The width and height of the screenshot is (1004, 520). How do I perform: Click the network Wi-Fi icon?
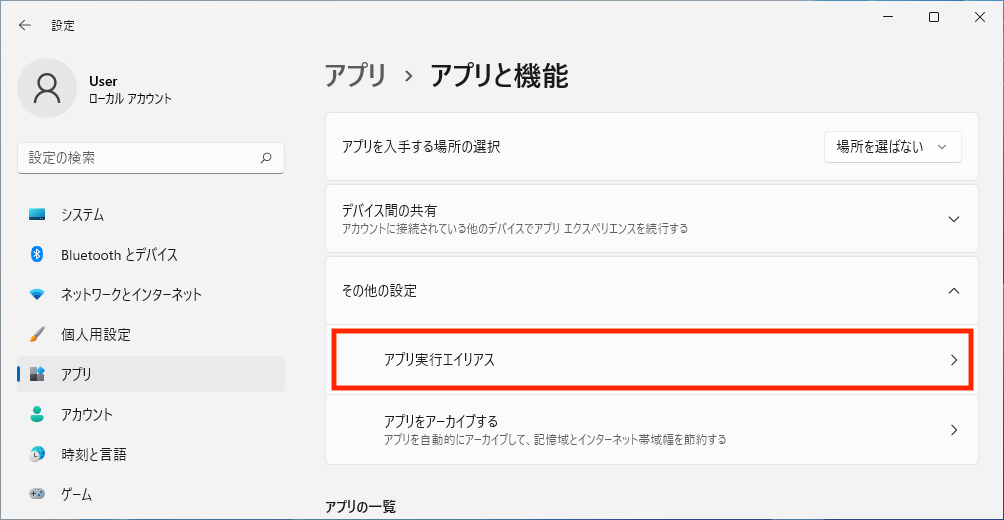pyautogui.click(x=37, y=295)
